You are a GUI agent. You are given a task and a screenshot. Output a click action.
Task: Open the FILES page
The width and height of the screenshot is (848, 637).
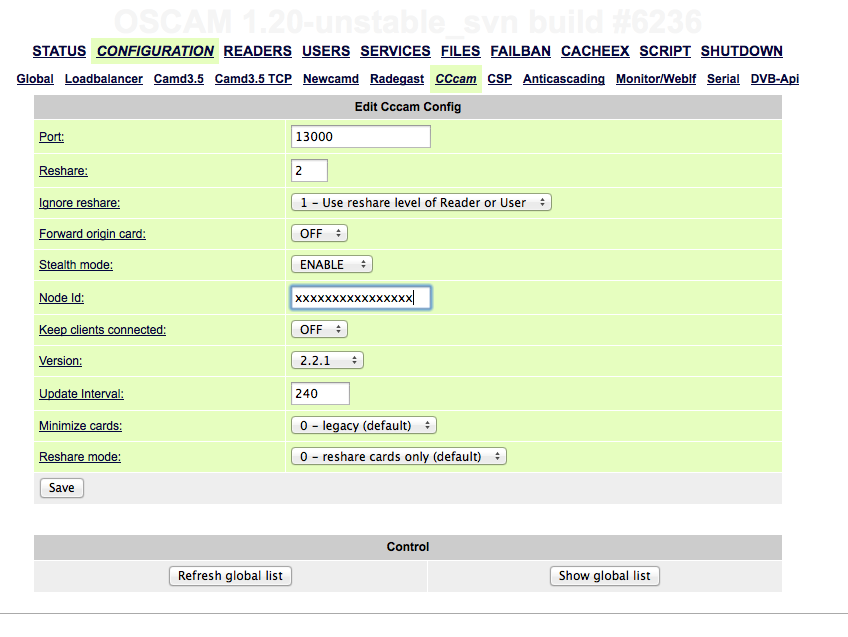(460, 51)
